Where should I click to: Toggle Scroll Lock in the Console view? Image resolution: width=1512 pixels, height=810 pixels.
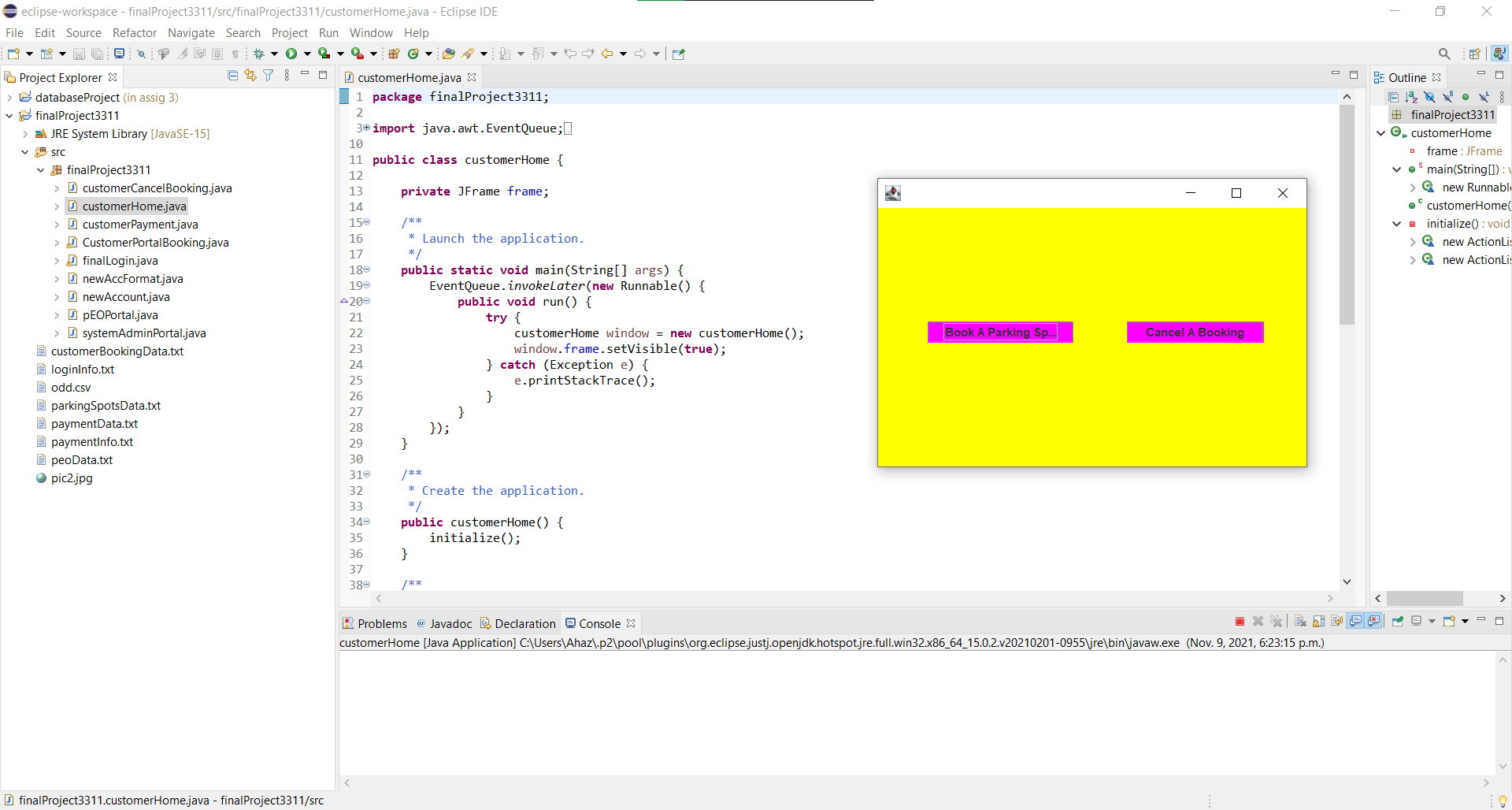[x=1319, y=622]
